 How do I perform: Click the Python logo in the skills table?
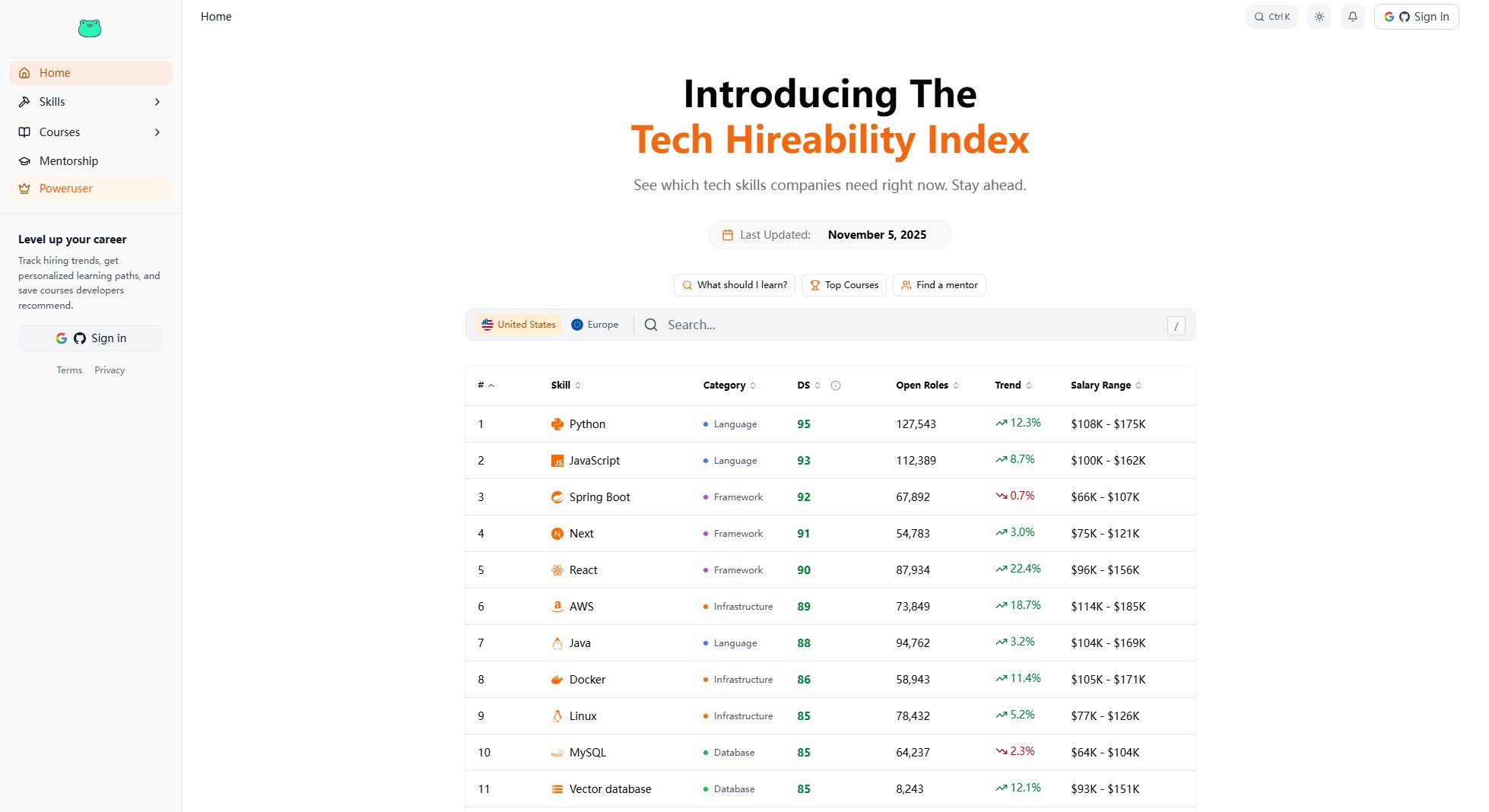557,423
